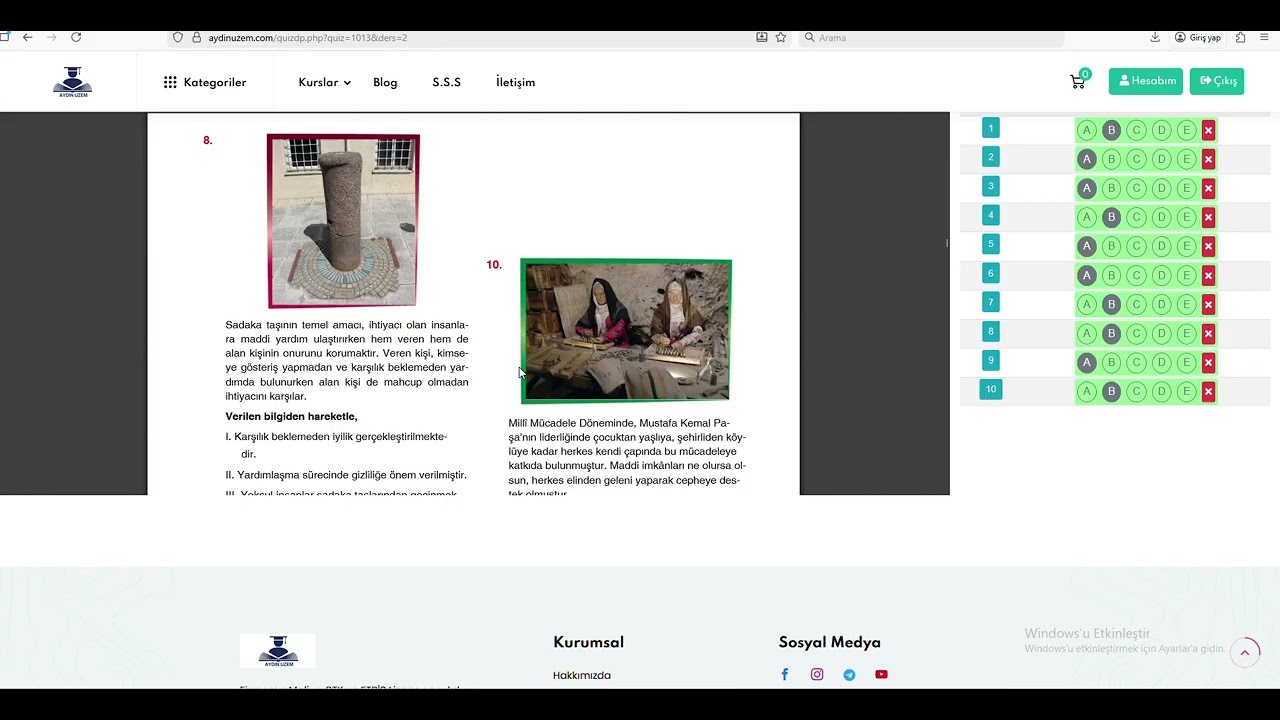Jump to question number 5

pos(991,244)
